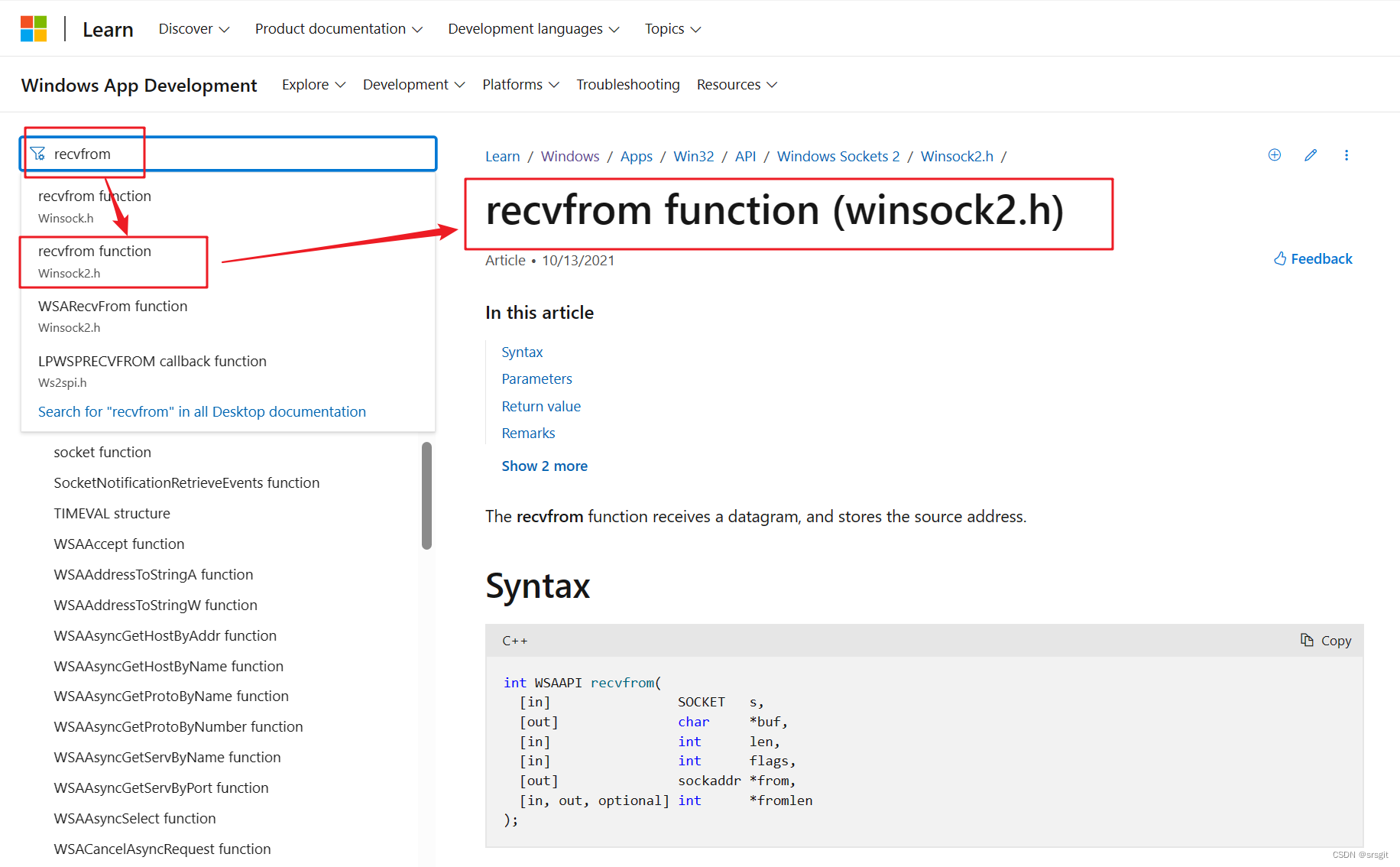Expand Product documentation menu
Screen dimensions: 1400x867
pos(339,29)
